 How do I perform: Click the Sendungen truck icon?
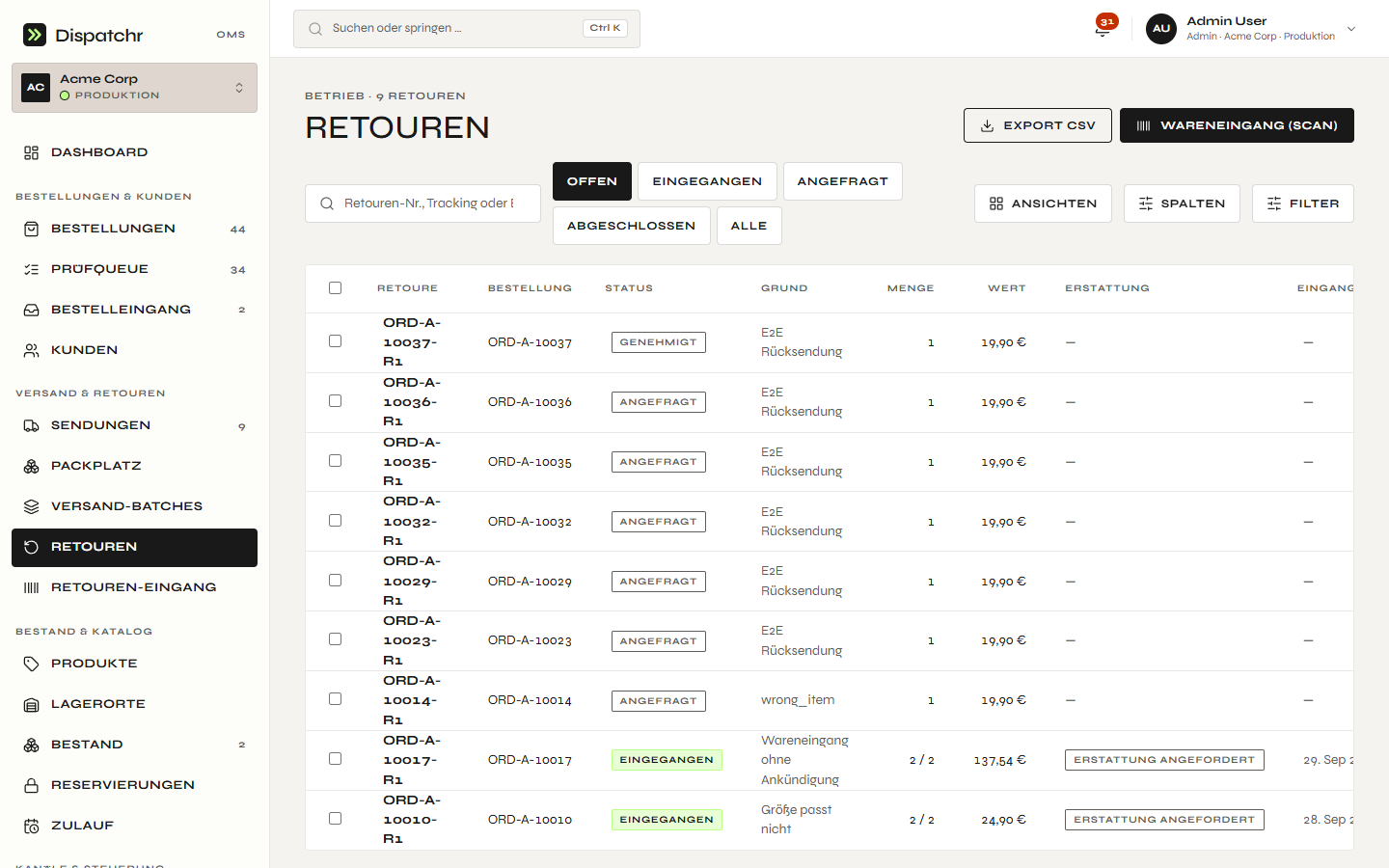[32, 425]
